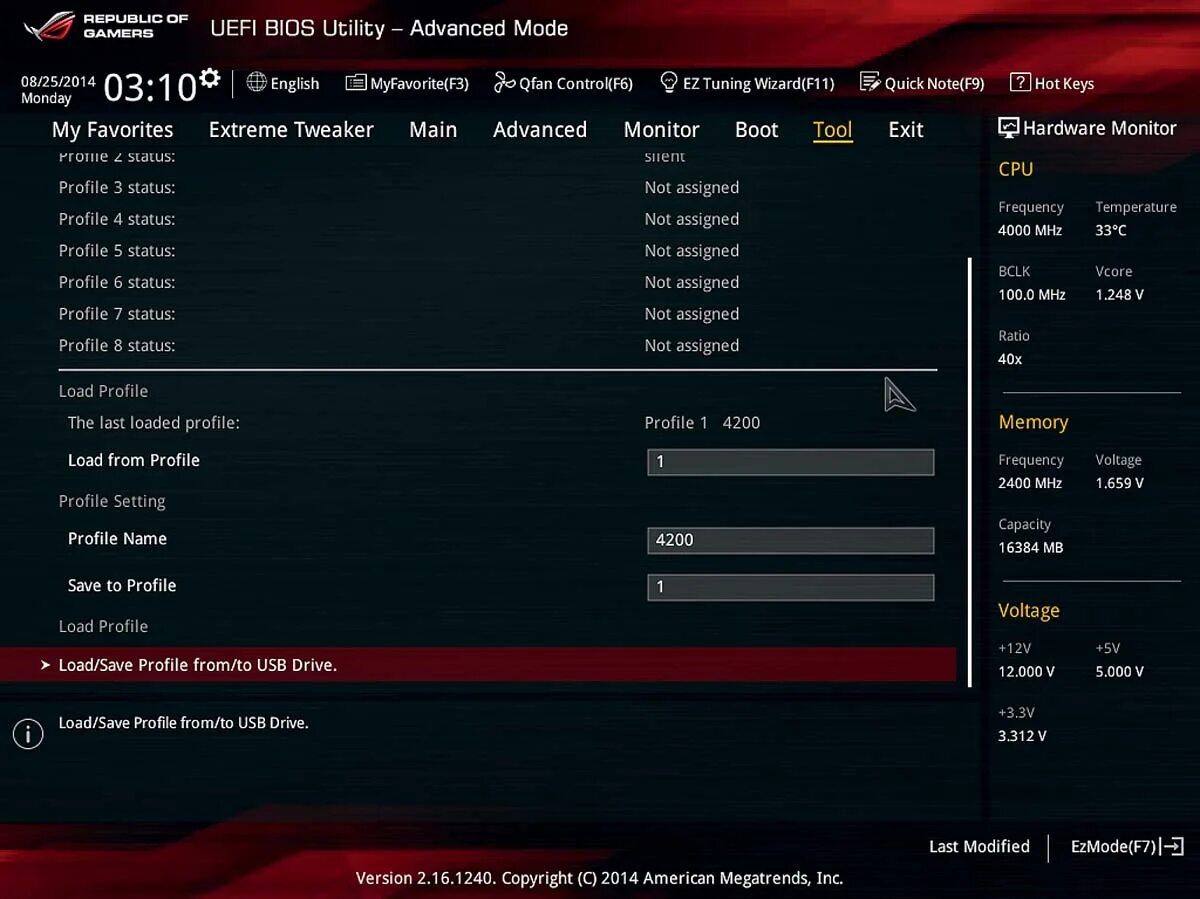This screenshot has height=899, width=1200.
Task: Select the Profile 7 status row
Action: 497,314
